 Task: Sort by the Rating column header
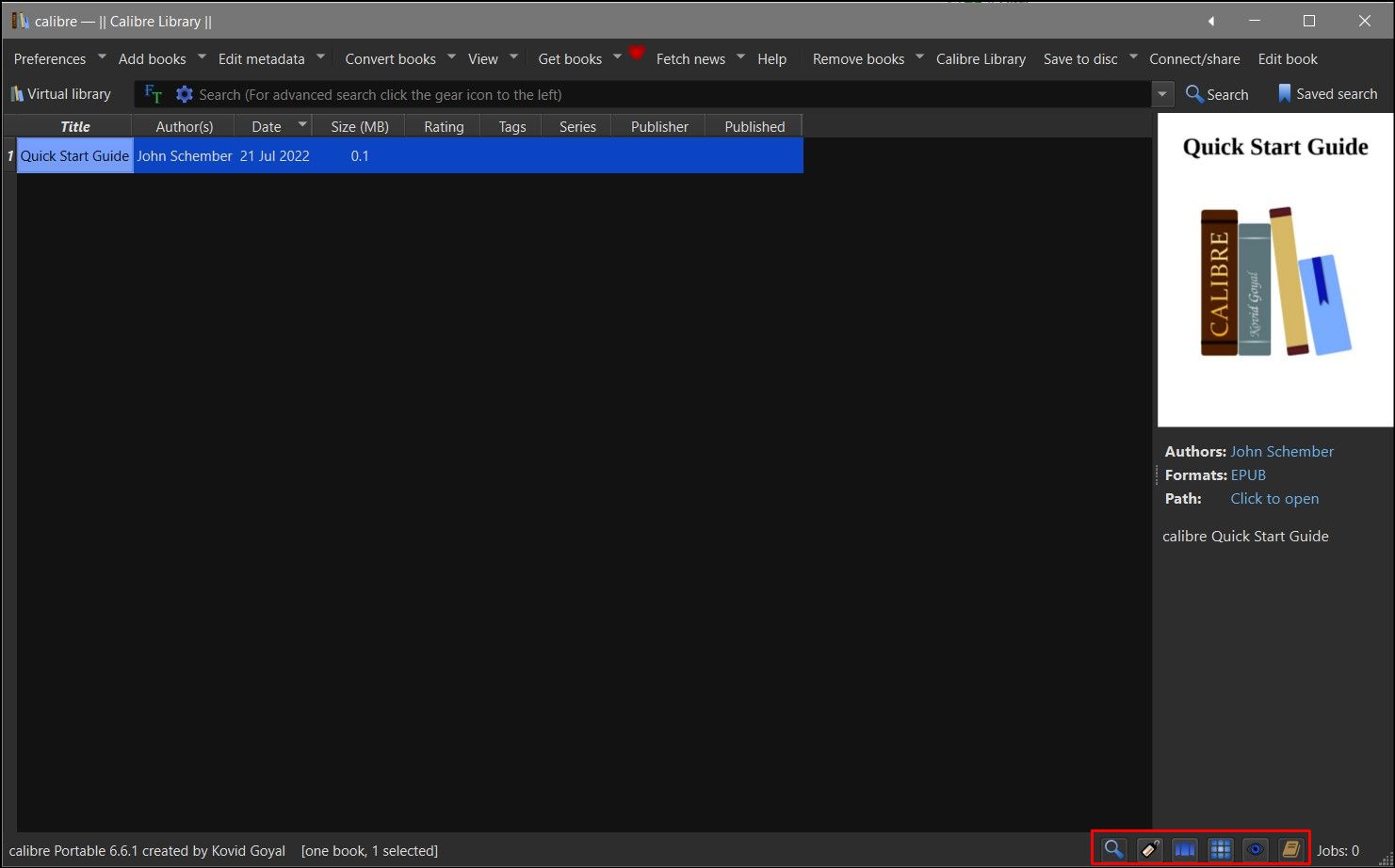[444, 126]
